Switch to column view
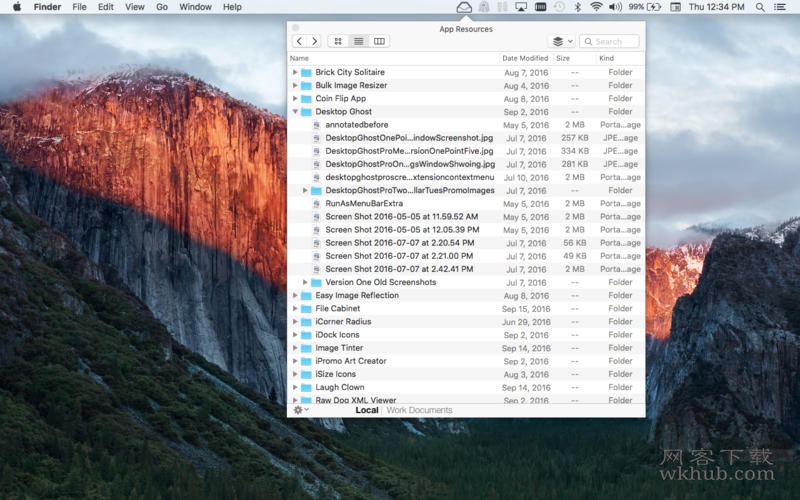This screenshot has width=800, height=500. [x=379, y=41]
